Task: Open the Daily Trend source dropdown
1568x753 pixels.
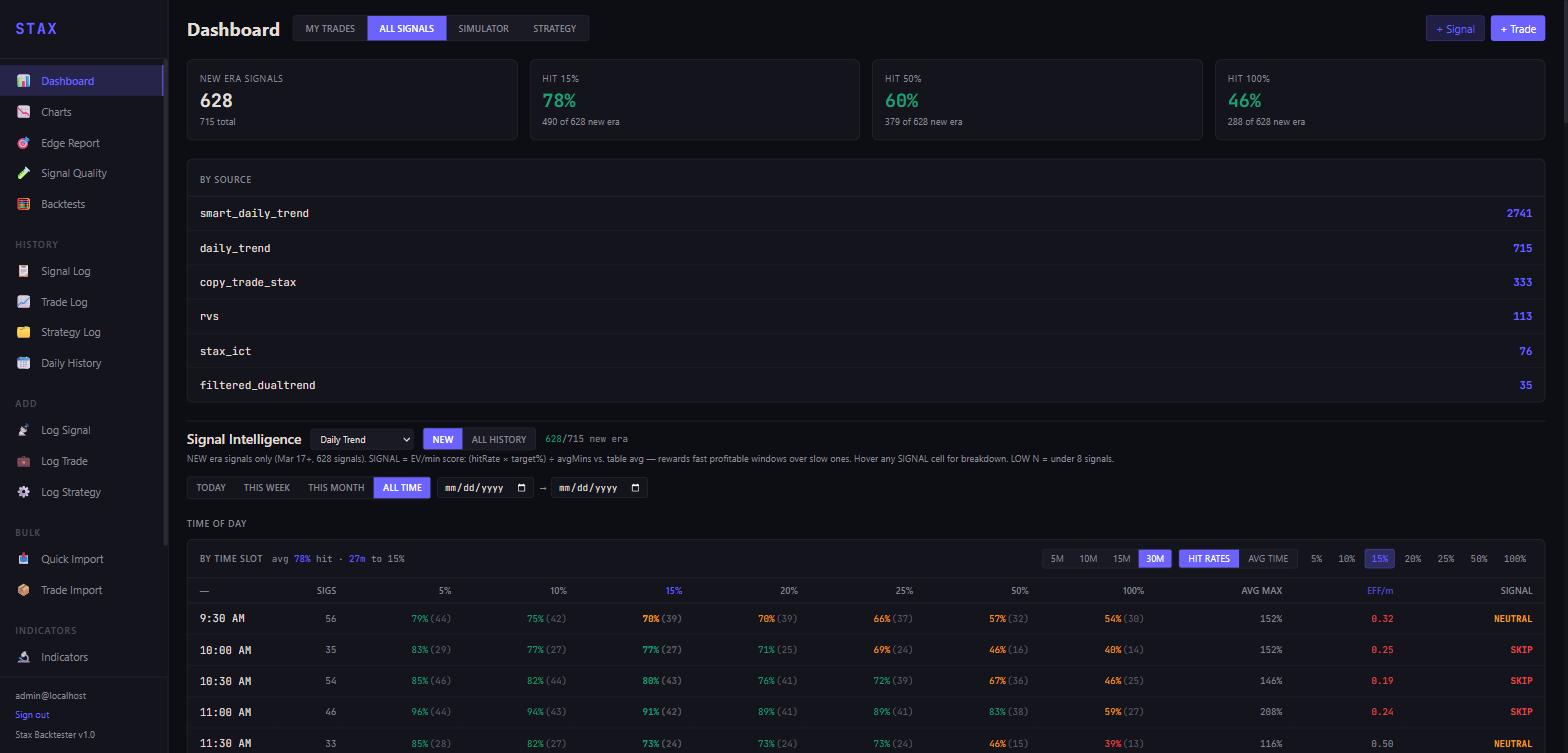Action: (362, 439)
